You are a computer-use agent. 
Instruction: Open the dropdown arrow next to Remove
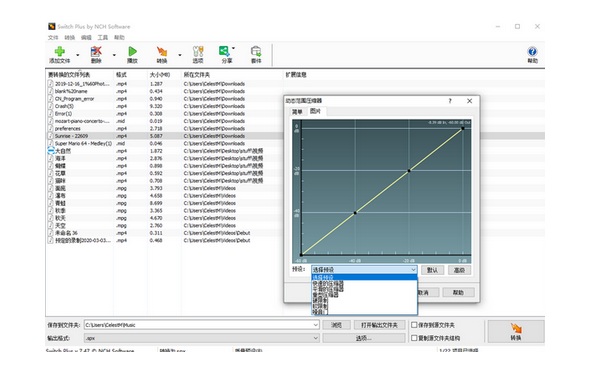[114, 55]
